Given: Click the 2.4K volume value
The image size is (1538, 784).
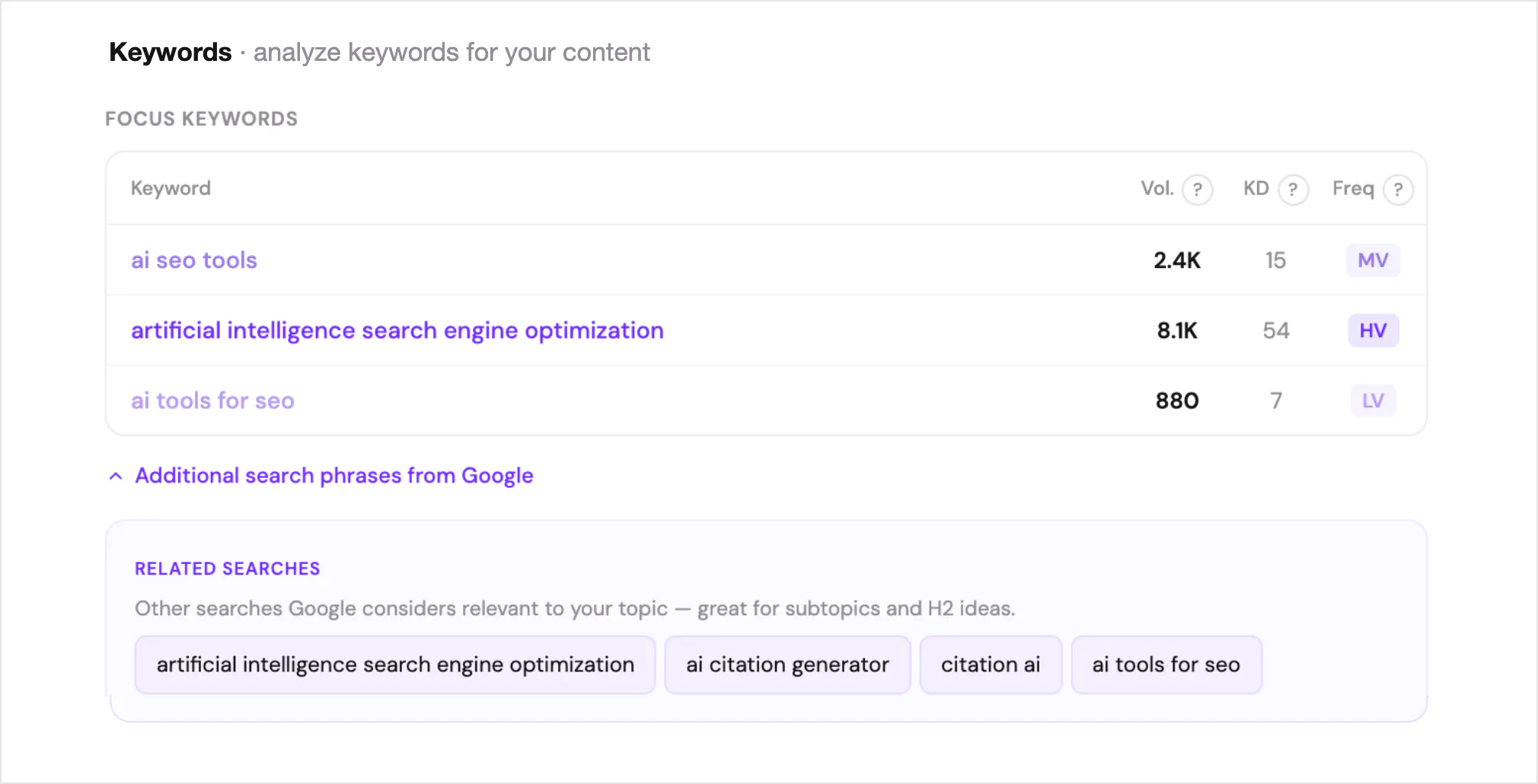Looking at the screenshot, I should click(x=1177, y=260).
